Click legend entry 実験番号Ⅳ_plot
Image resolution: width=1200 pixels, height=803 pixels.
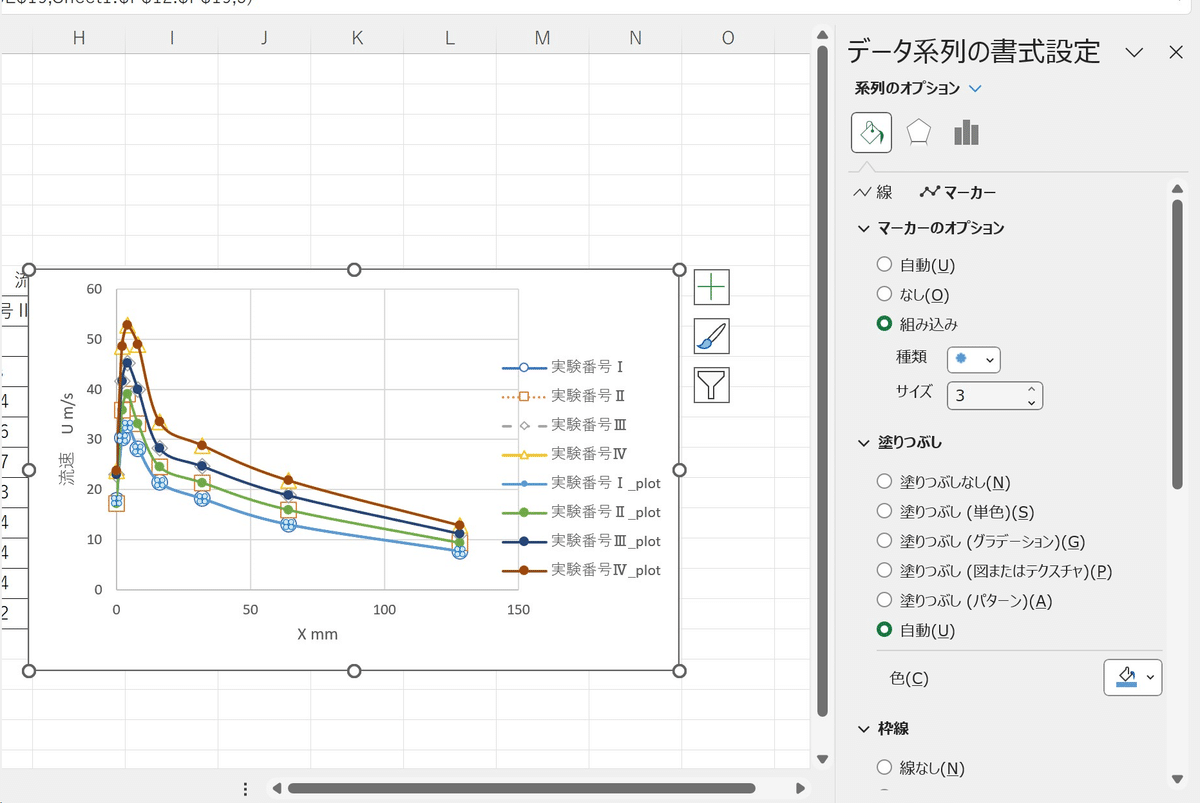click(582, 570)
